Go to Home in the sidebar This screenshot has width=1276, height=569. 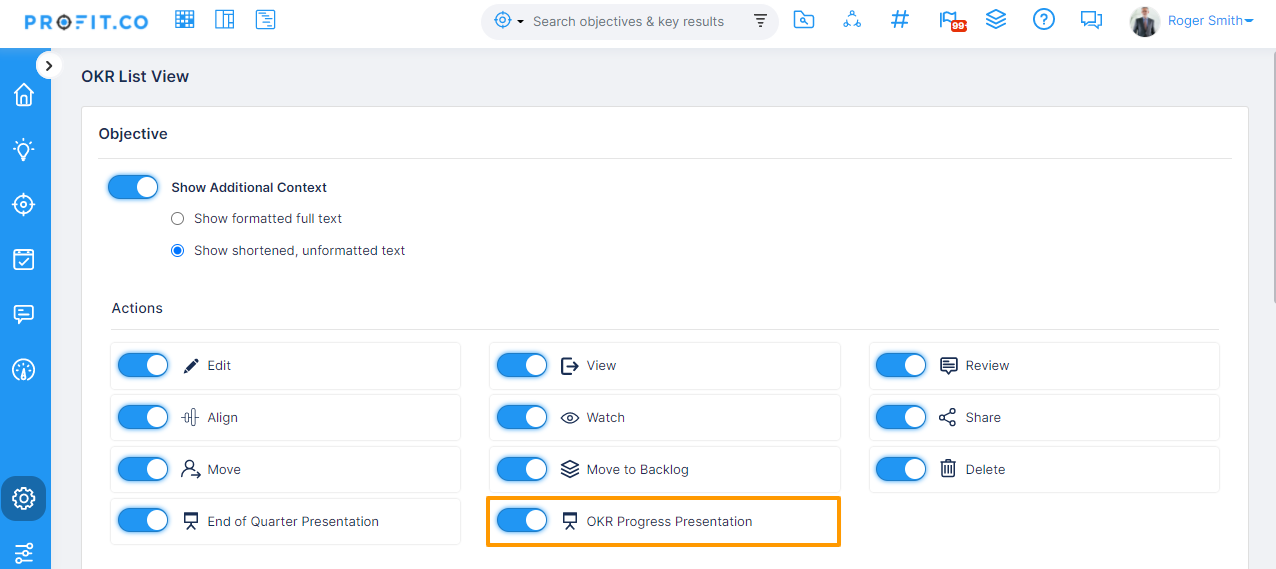pos(24,95)
